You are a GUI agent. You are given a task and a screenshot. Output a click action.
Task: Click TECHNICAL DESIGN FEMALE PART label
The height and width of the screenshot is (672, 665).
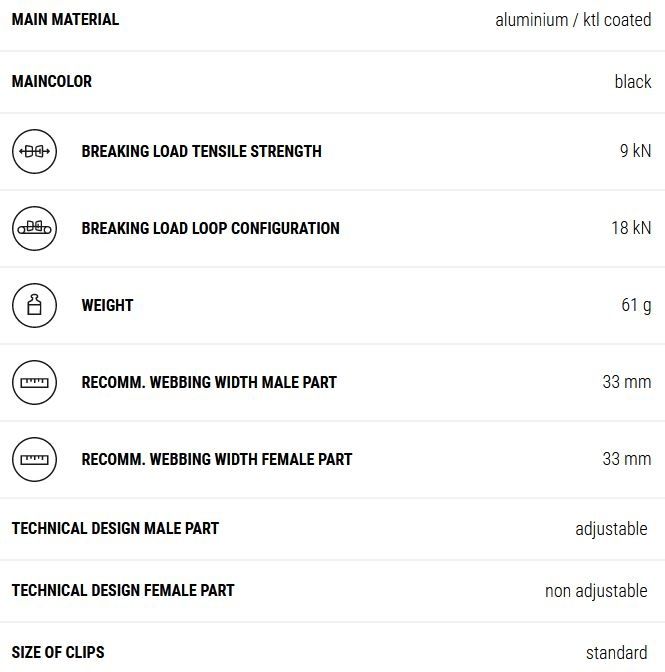tap(123, 590)
